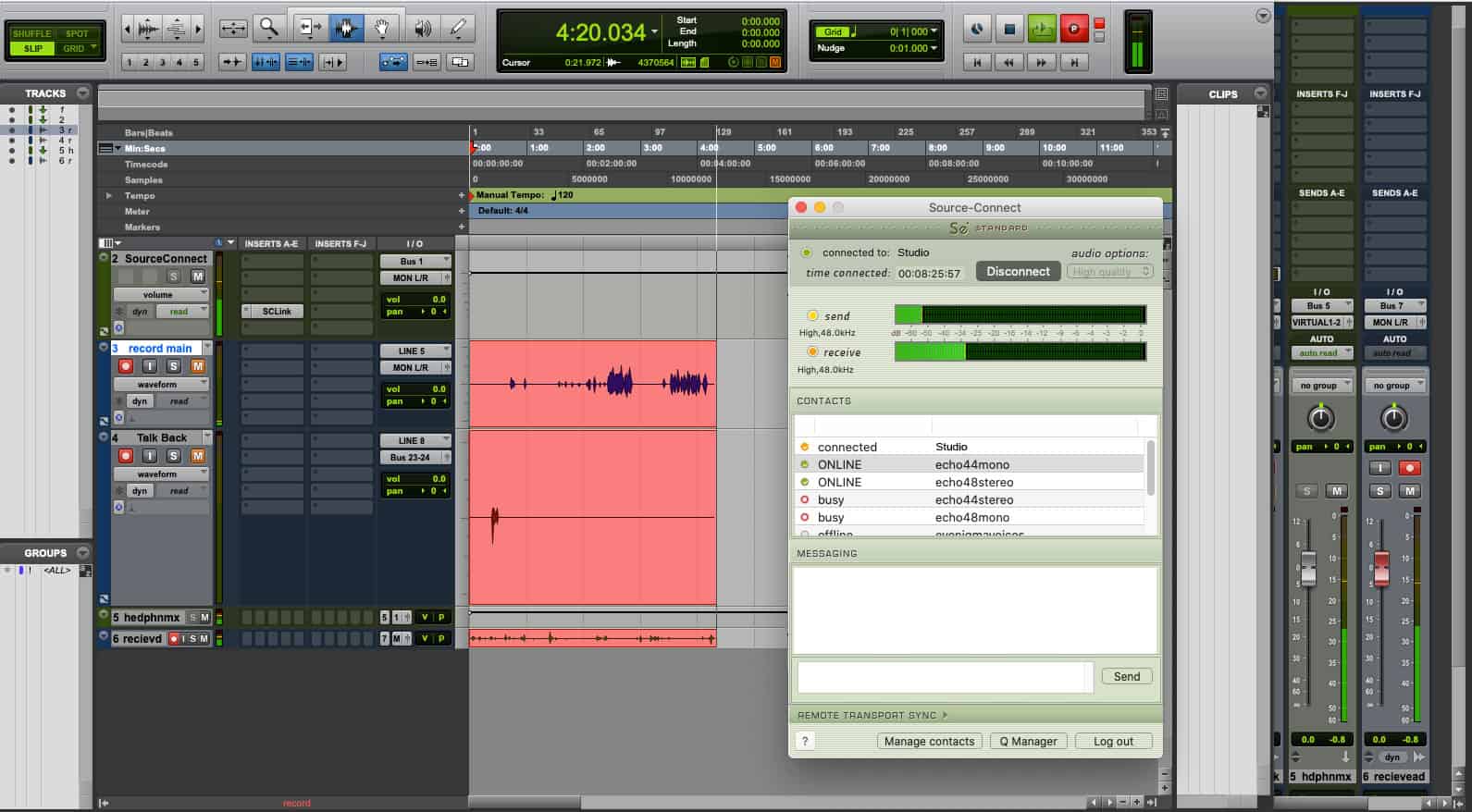The image size is (1472, 812).
Task: Click the red Record transport button
Action: (1074, 30)
